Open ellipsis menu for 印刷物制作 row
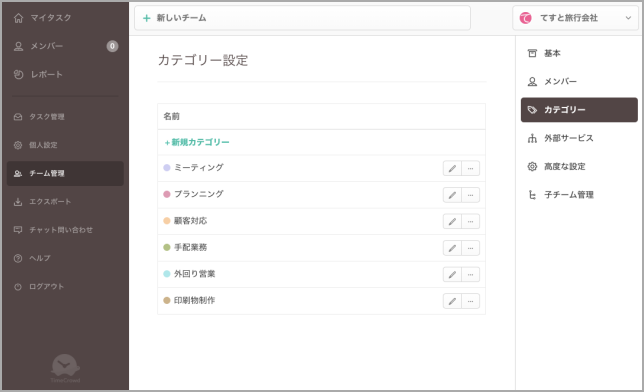644x392 pixels. click(471, 301)
